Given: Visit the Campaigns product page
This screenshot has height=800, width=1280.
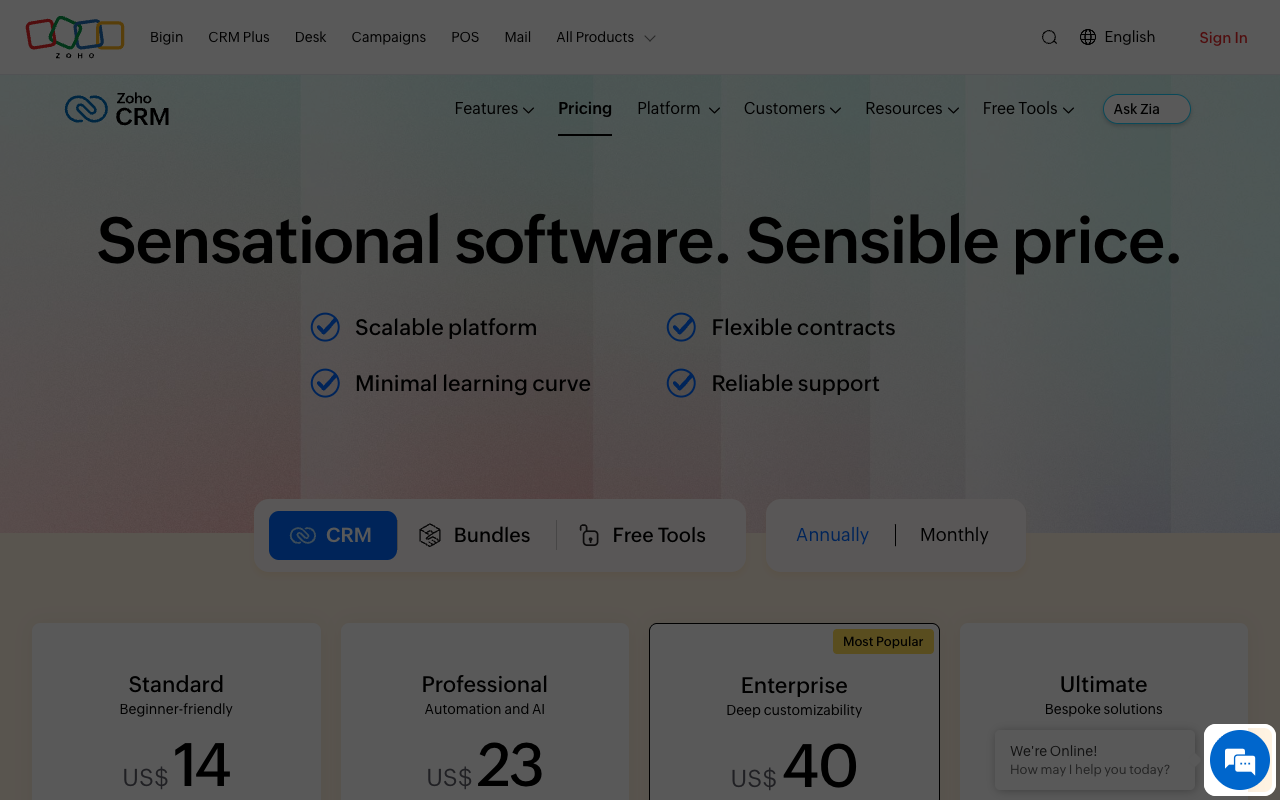Looking at the screenshot, I should tap(389, 37).
